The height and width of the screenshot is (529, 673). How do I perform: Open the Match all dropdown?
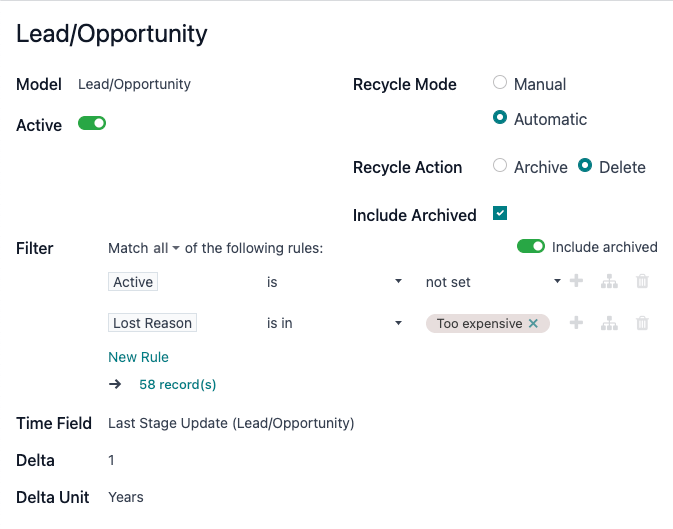(145, 248)
